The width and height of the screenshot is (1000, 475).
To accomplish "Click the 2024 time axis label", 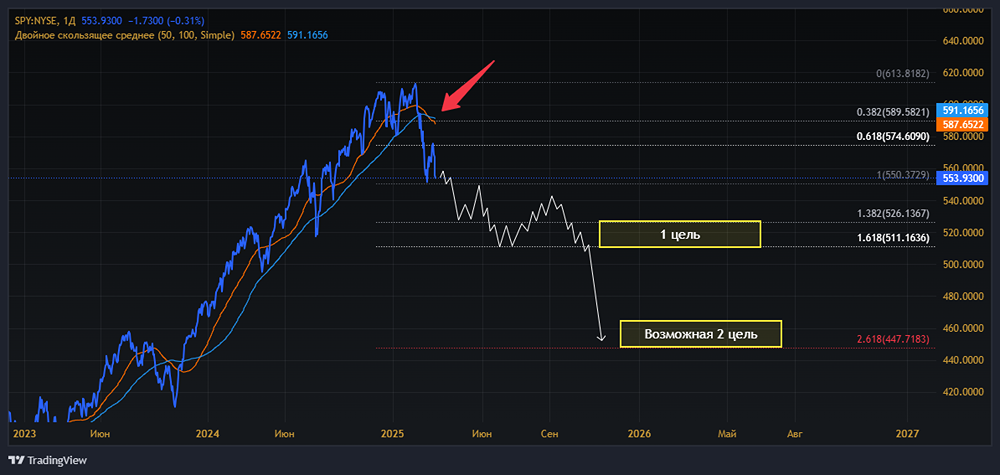I will (208, 434).
